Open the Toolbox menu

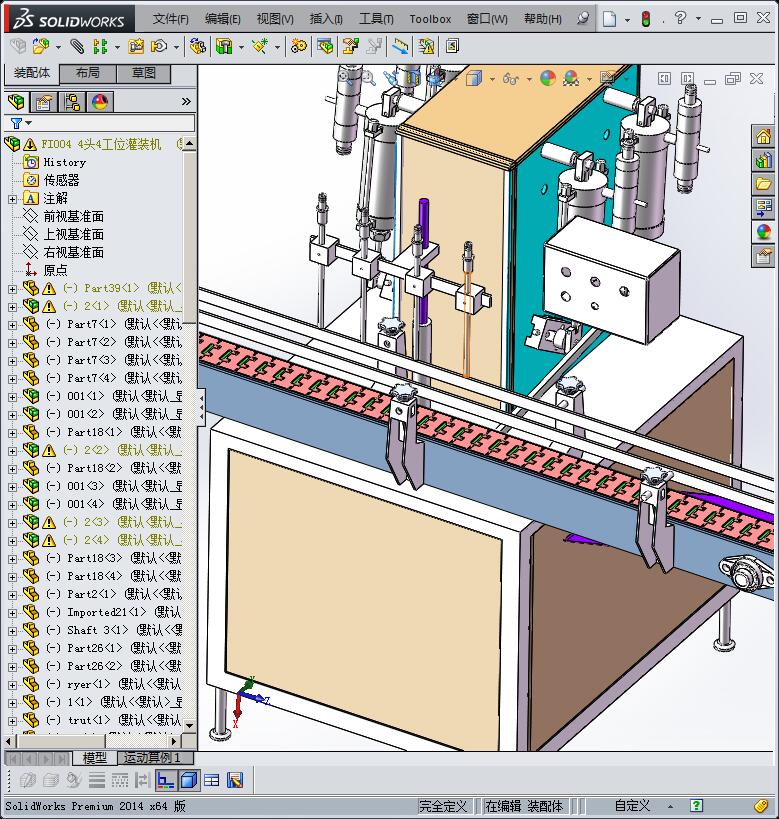coord(430,19)
